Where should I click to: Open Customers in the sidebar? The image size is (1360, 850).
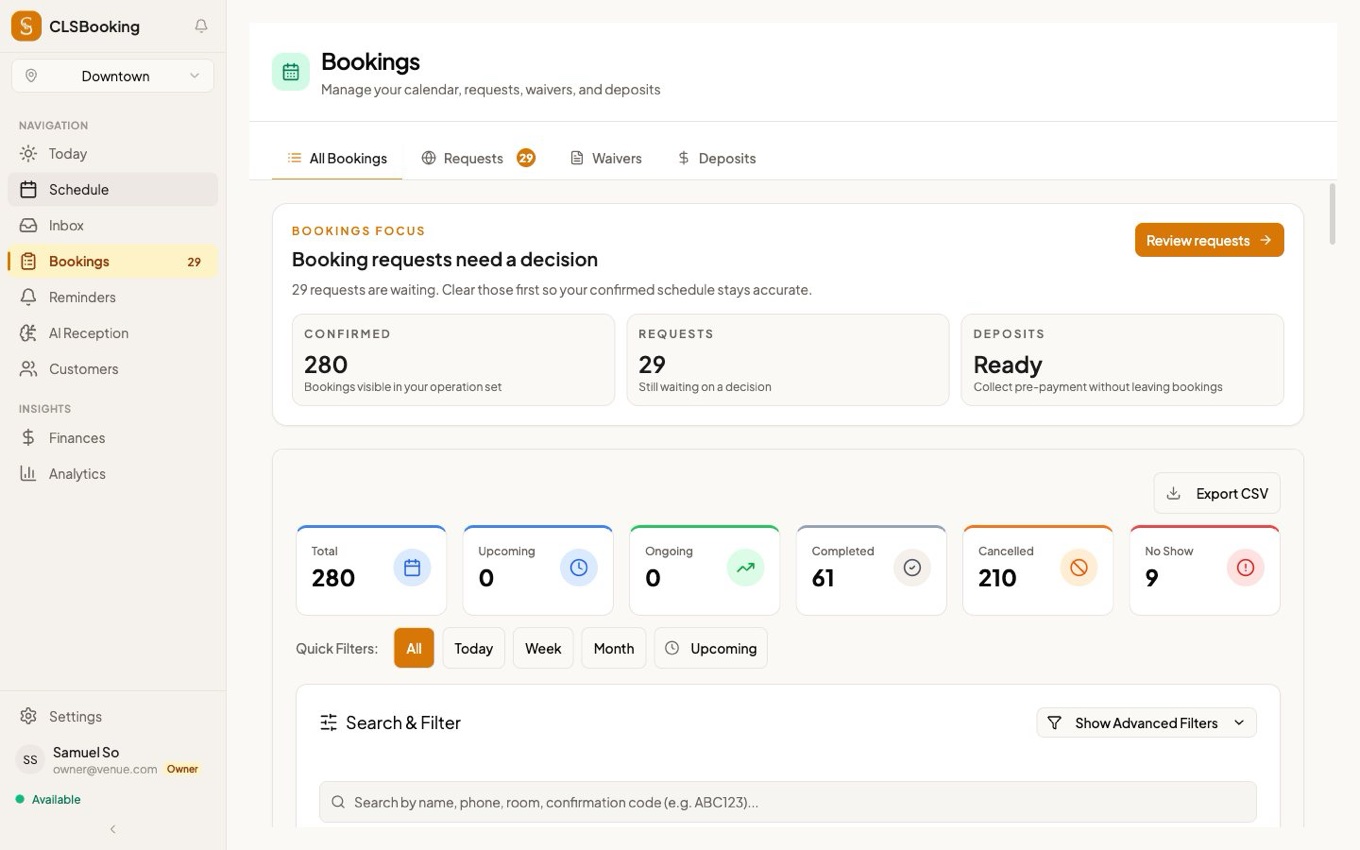click(112, 369)
